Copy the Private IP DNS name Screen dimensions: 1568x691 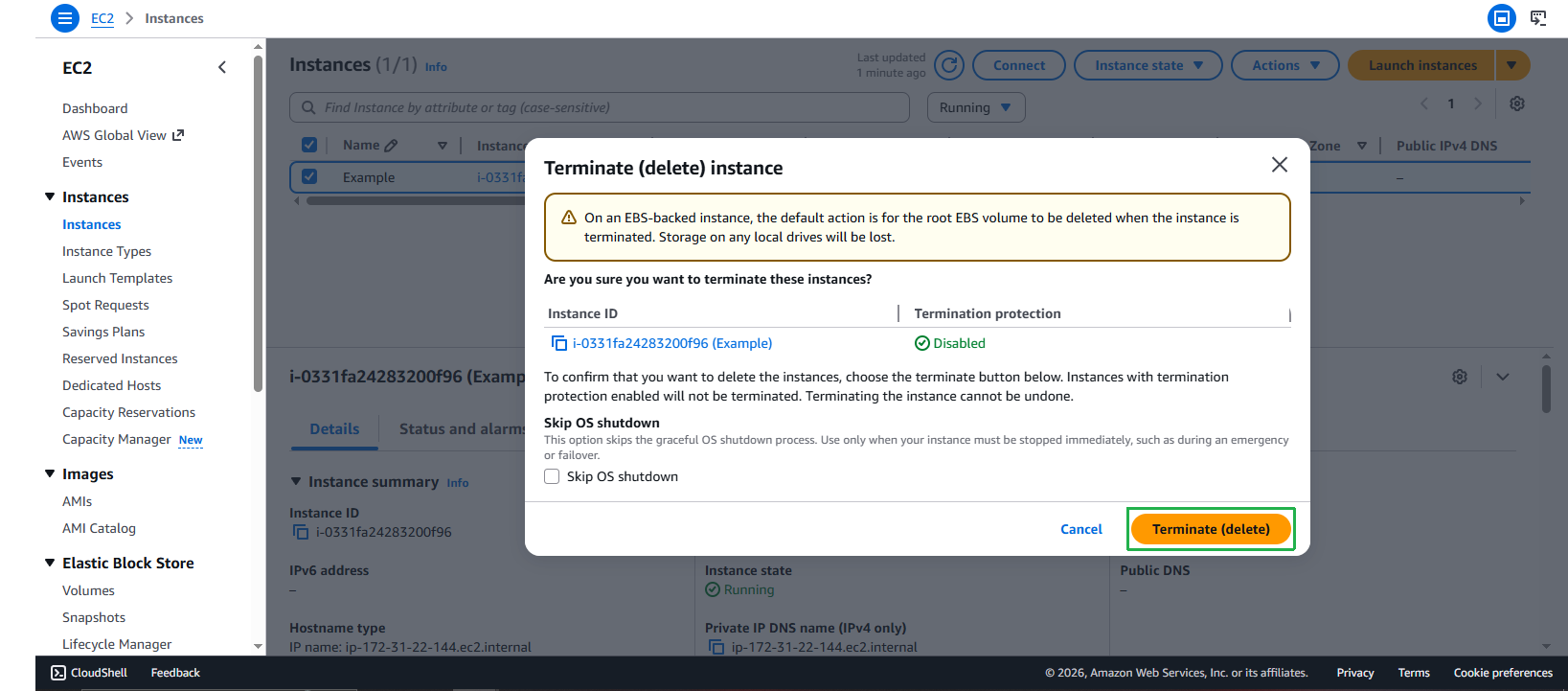click(716, 647)
